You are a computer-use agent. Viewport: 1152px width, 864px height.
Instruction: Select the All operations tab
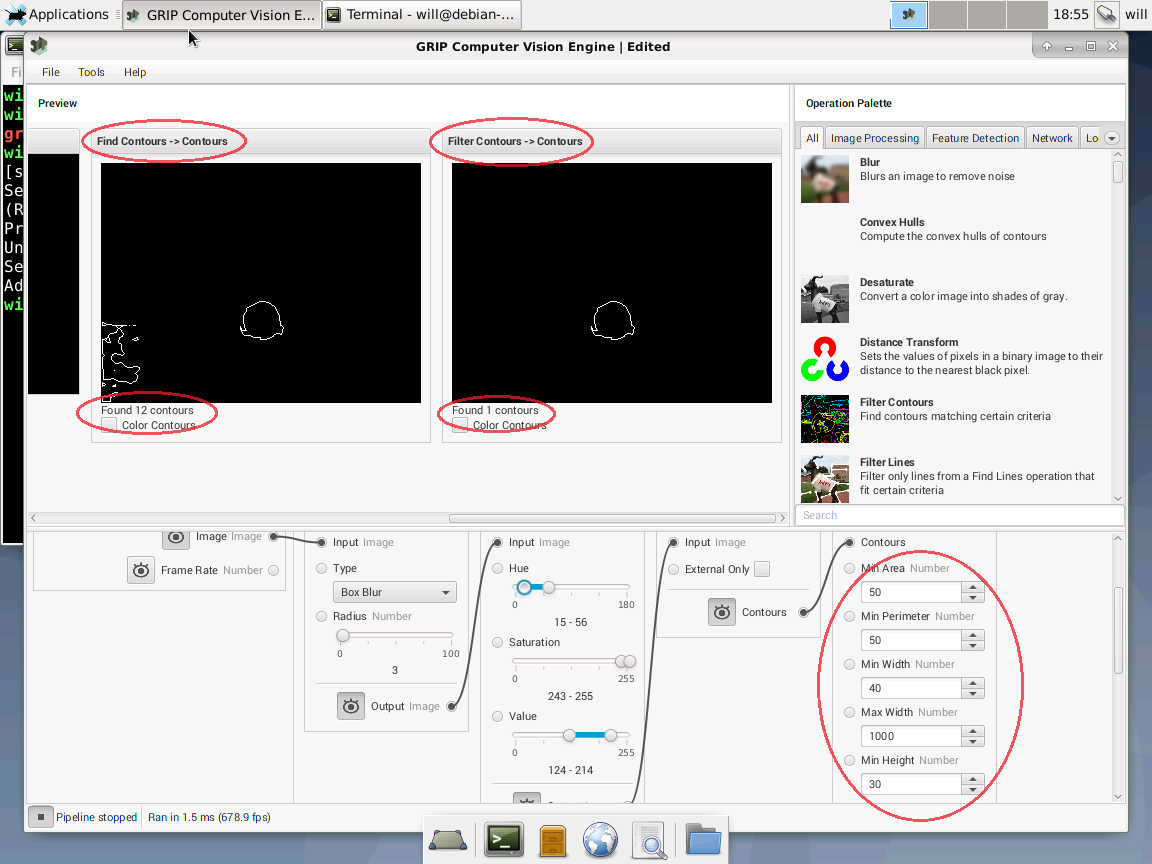pyautogui.click(x=812, y=138)
